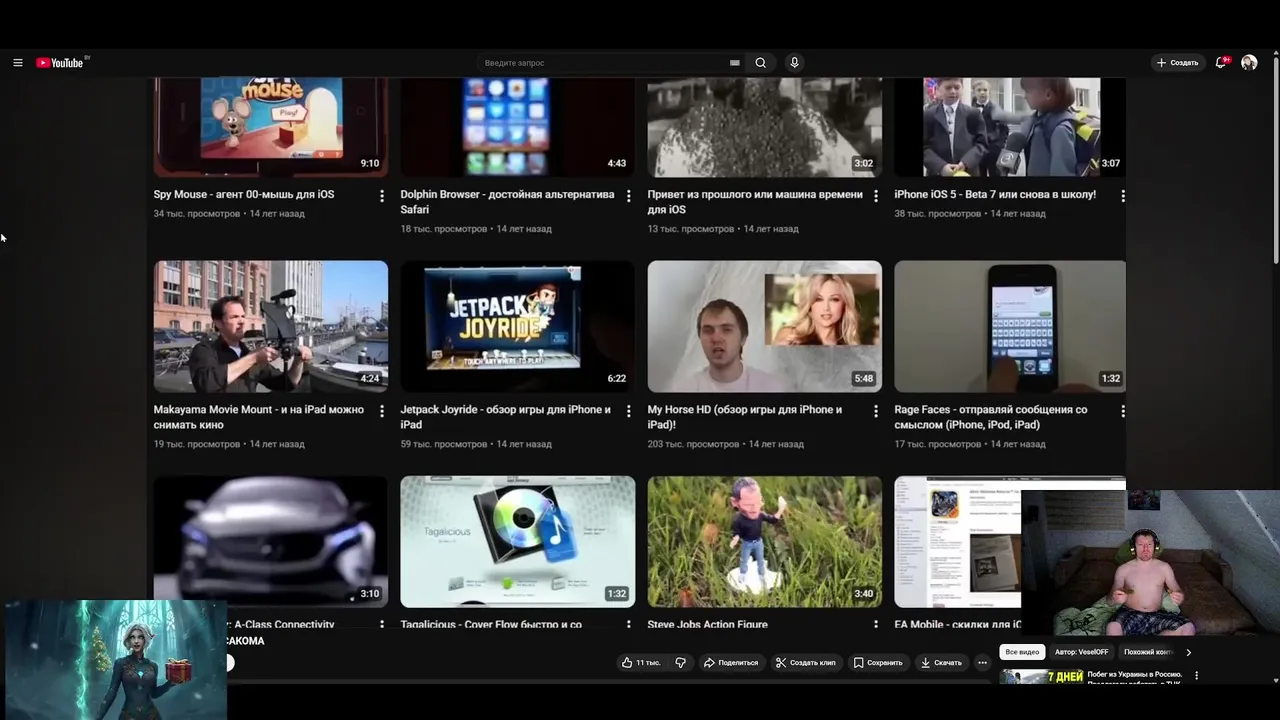Open the 7 ДНЕЙ suggested video thumbnail
The image size is (1280, 720).
(x=1041, y=677)
